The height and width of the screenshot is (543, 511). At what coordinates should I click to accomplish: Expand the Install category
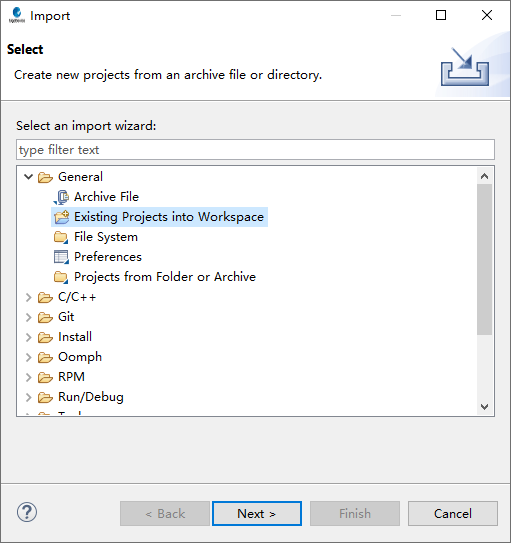[28, 337]
